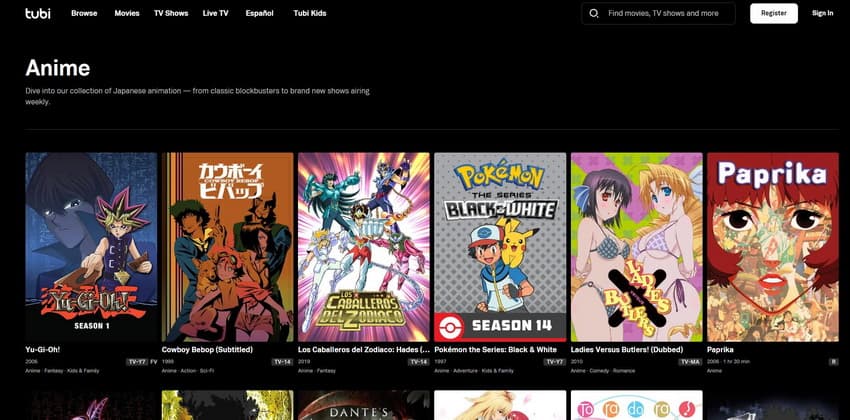The image size is (850, 420).
Task: Click the Tubi logo
Action: [38, 13]
